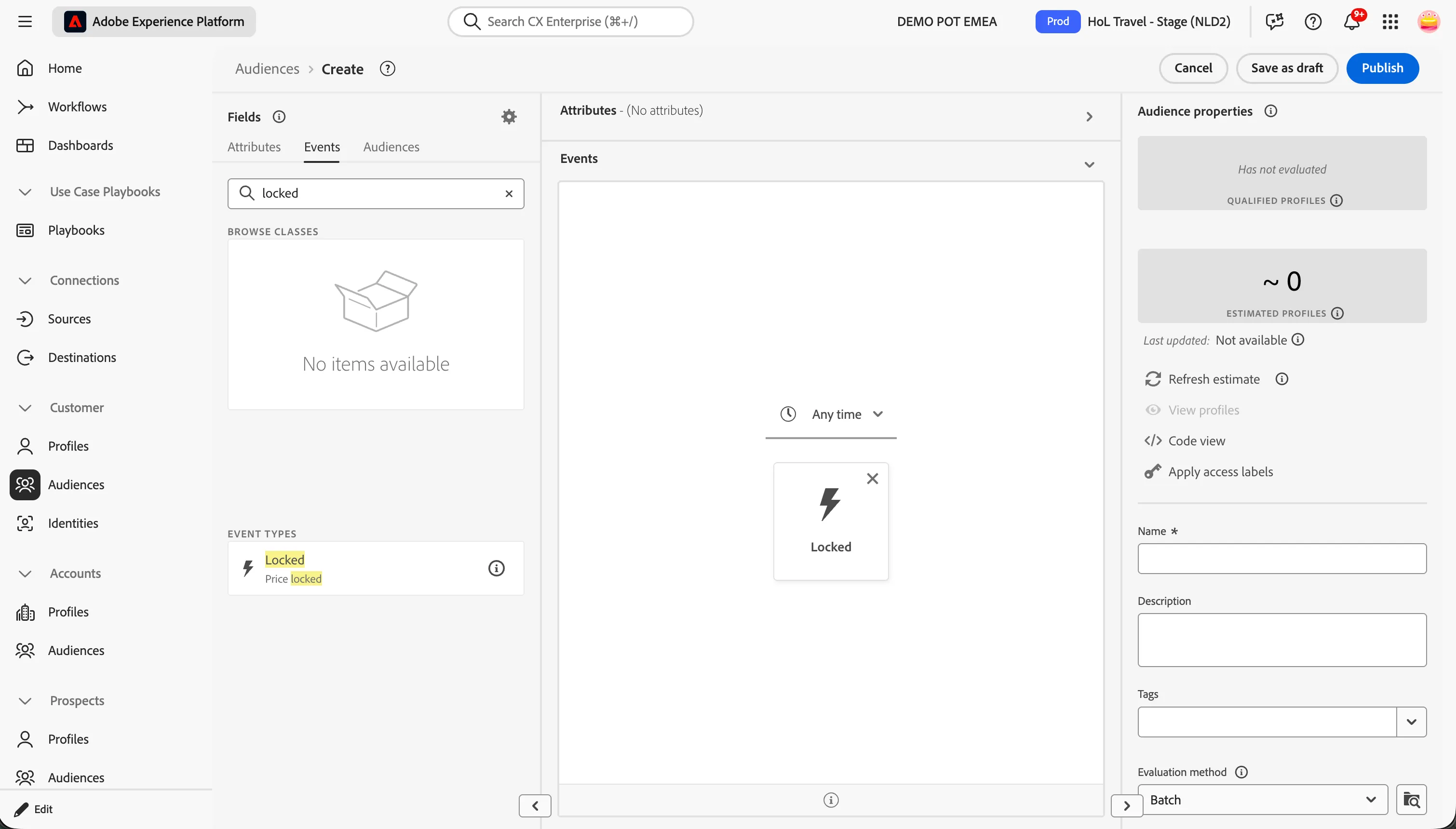Viewport: 1456px width, 829px height.
Task: Click info icon beside Audience properties
Action: [x=1270, y=111]
